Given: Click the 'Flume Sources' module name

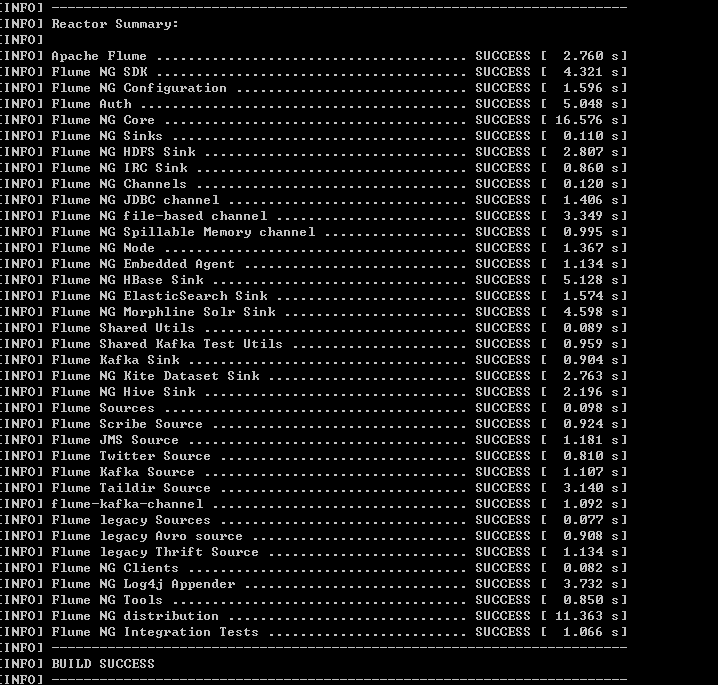Looking at the screenshot, I should (103, 408).
